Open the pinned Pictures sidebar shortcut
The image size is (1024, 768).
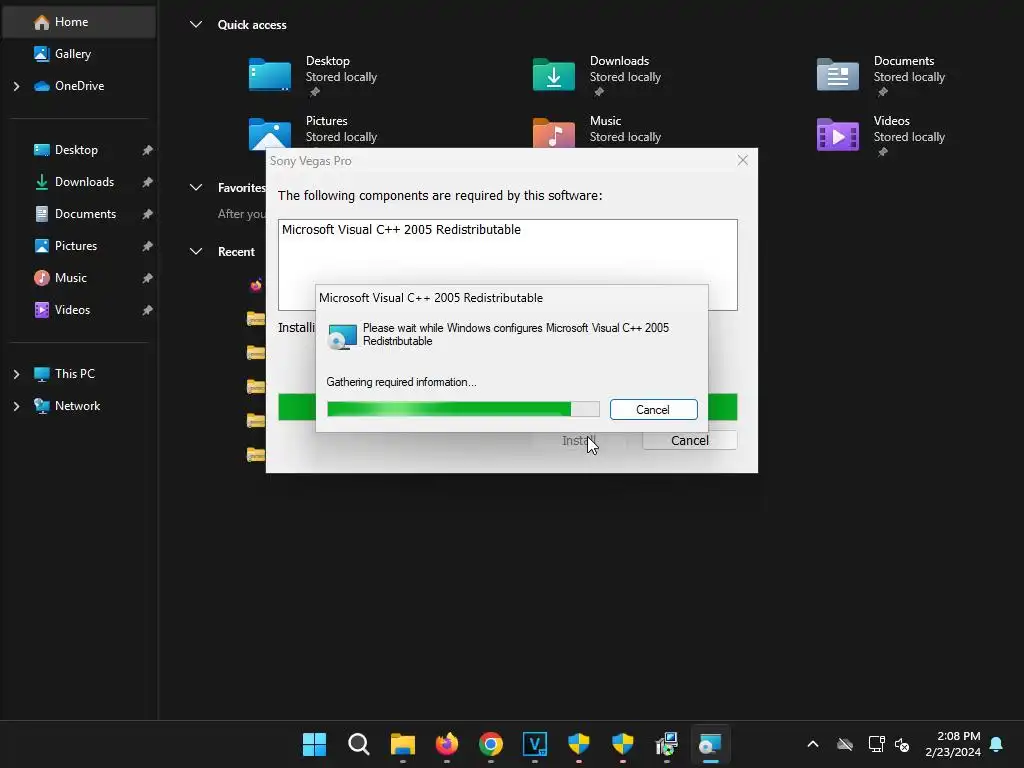point(76,246)
